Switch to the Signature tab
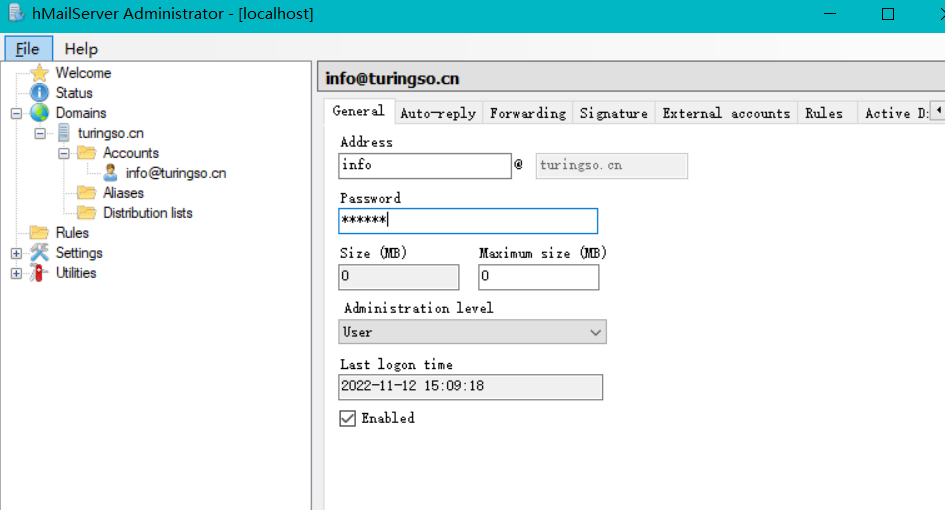Viewport: 945px width, 510px height. 614,113
